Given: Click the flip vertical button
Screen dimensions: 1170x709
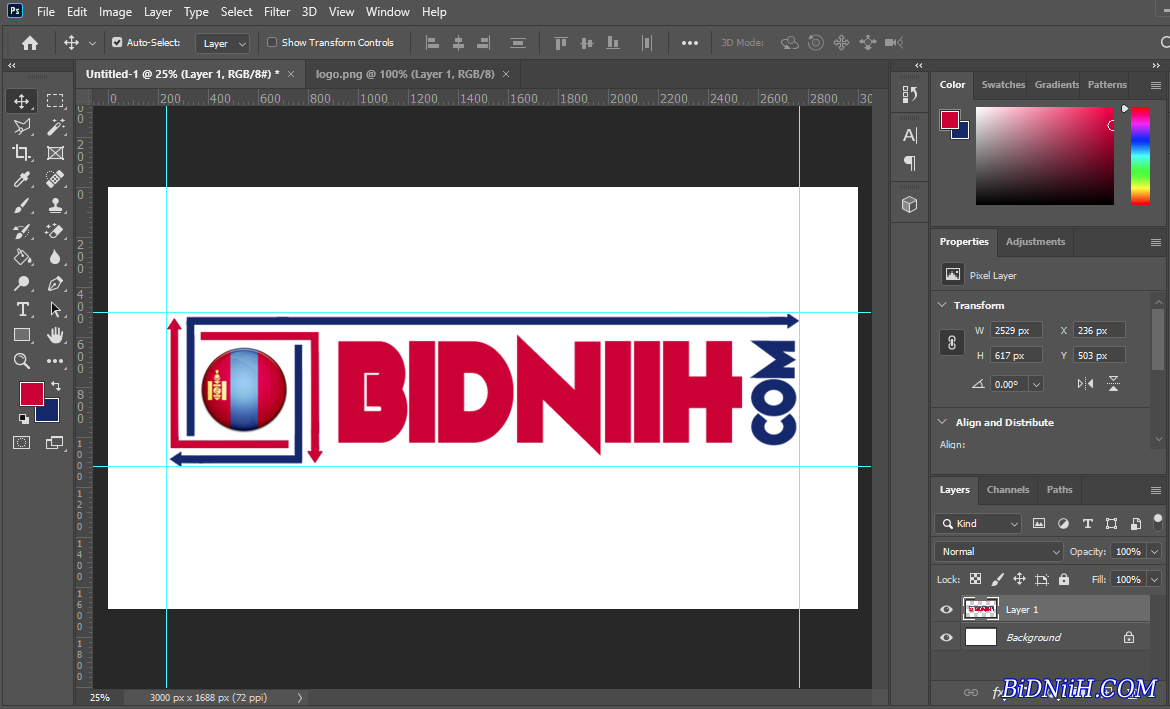Looking at the screenshot, I should [1113, 384].
